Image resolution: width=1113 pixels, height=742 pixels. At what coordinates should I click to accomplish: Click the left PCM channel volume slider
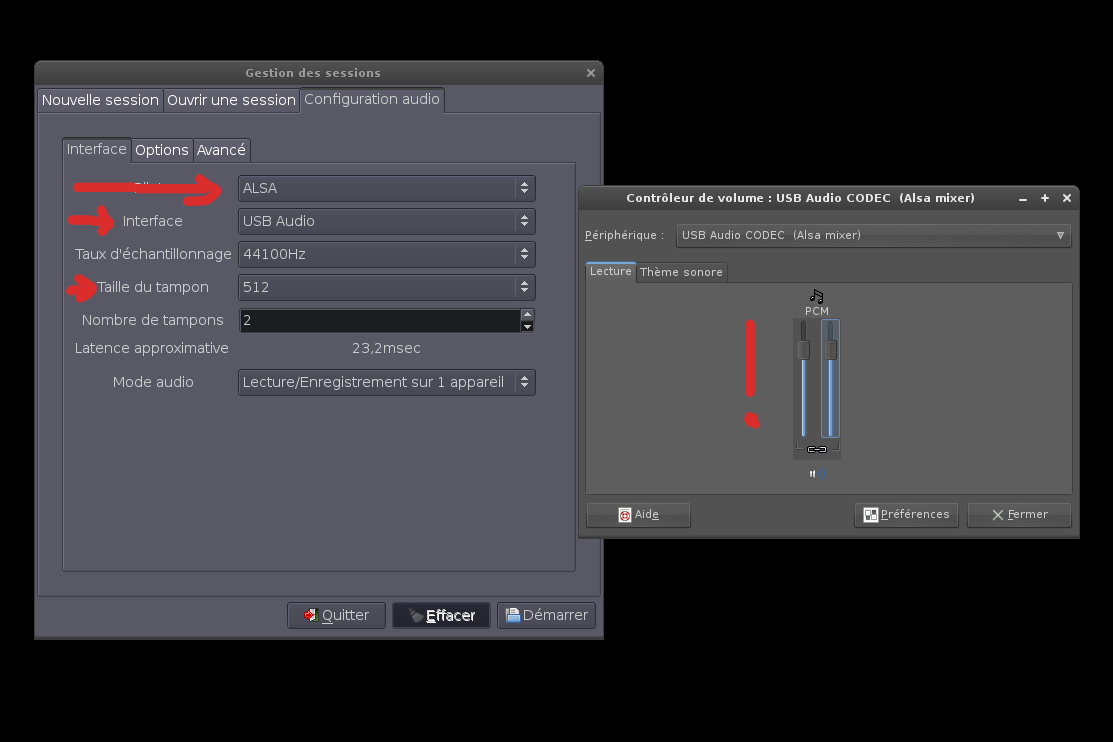pyautogui.click(x=804, y=378)
